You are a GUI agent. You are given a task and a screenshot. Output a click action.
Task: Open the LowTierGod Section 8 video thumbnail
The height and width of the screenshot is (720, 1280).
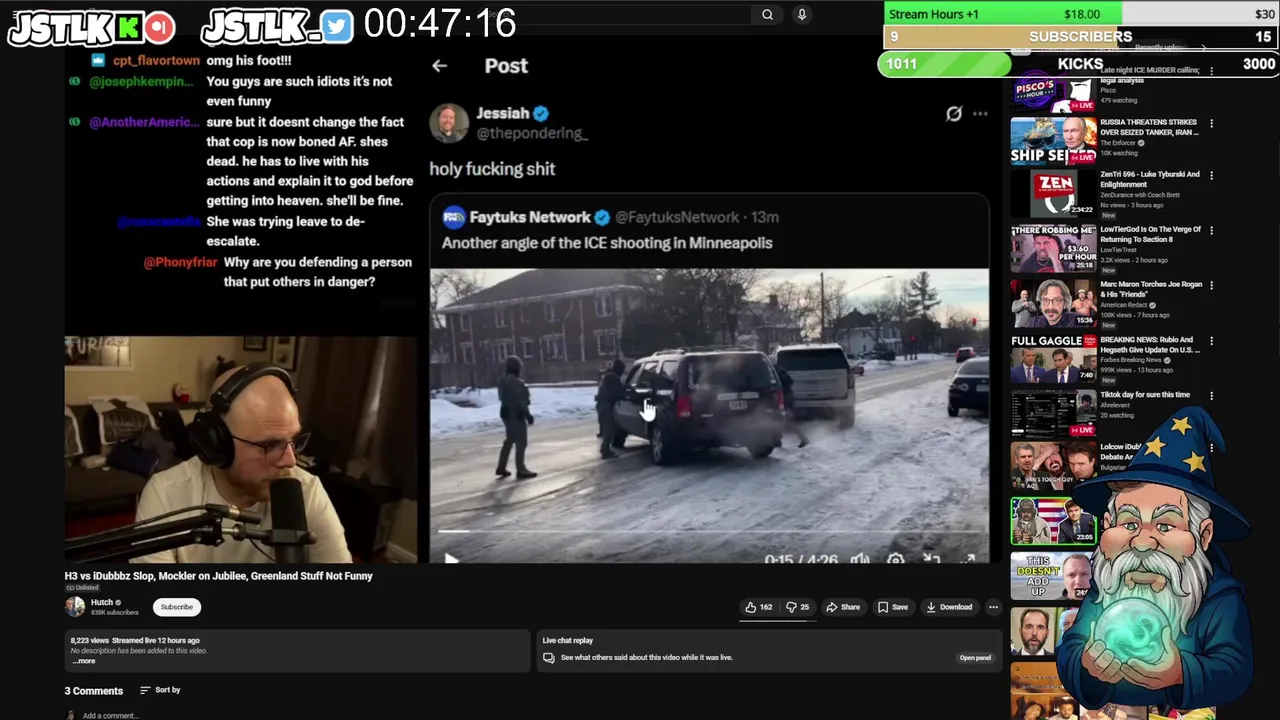[1052, 249]
